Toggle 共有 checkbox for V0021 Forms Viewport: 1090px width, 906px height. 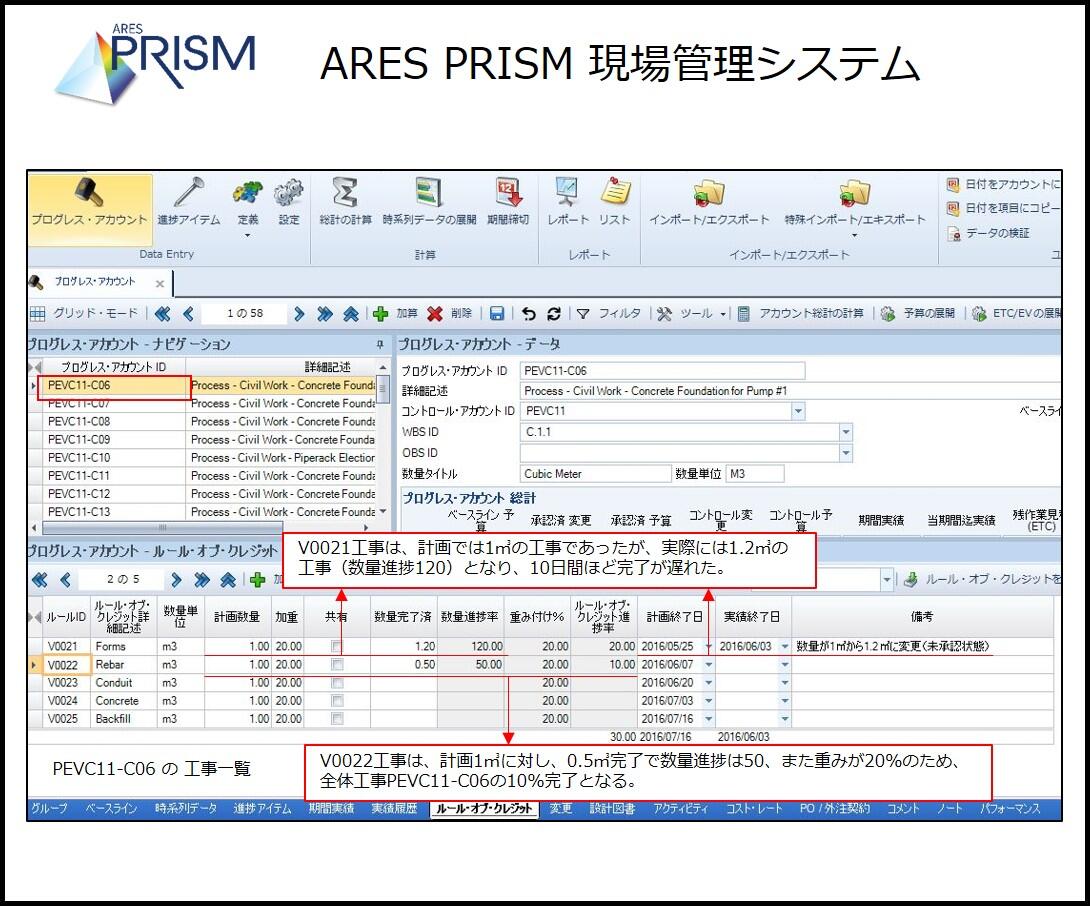(x=337, y=647)
